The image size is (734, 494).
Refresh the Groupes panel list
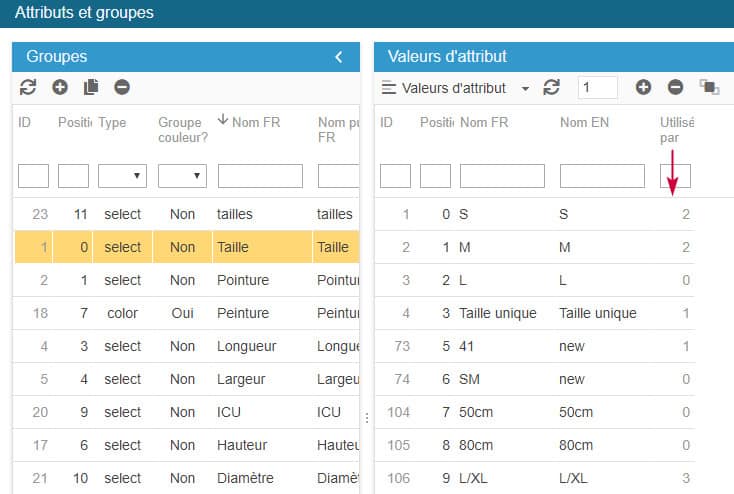(x=28, y=87)
